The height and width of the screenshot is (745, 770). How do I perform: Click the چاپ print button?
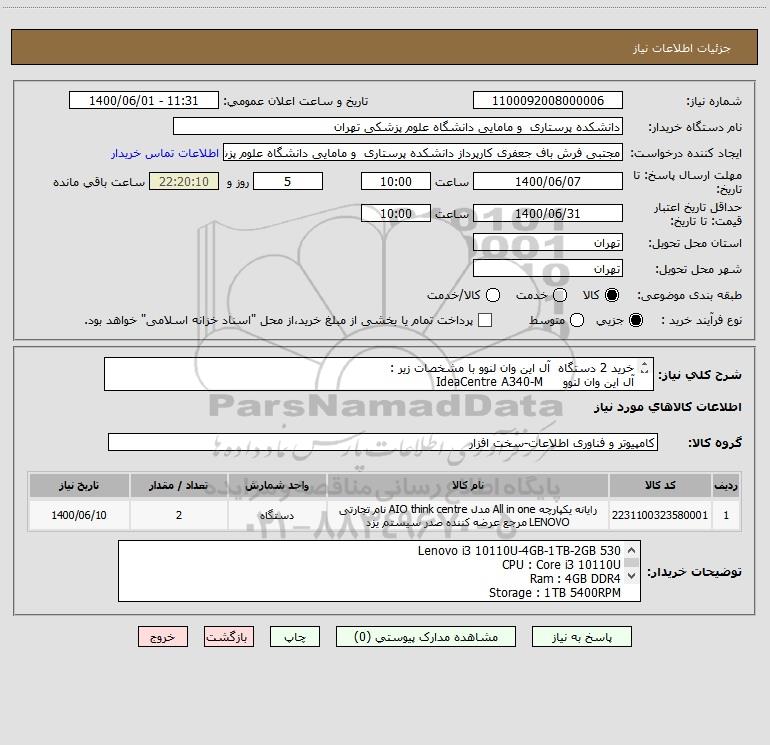295,637
